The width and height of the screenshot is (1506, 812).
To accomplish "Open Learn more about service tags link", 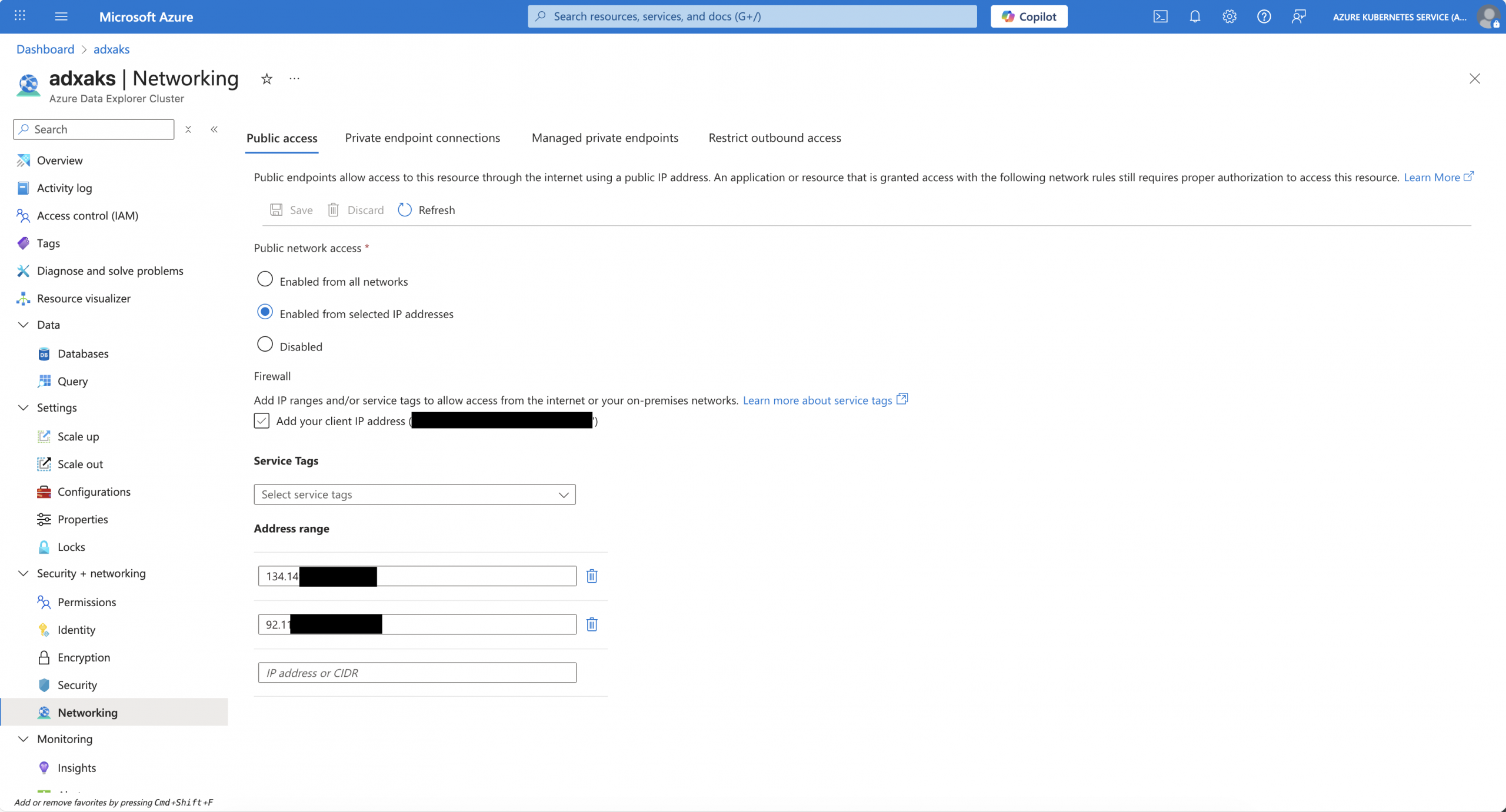I will coord(817,400).
